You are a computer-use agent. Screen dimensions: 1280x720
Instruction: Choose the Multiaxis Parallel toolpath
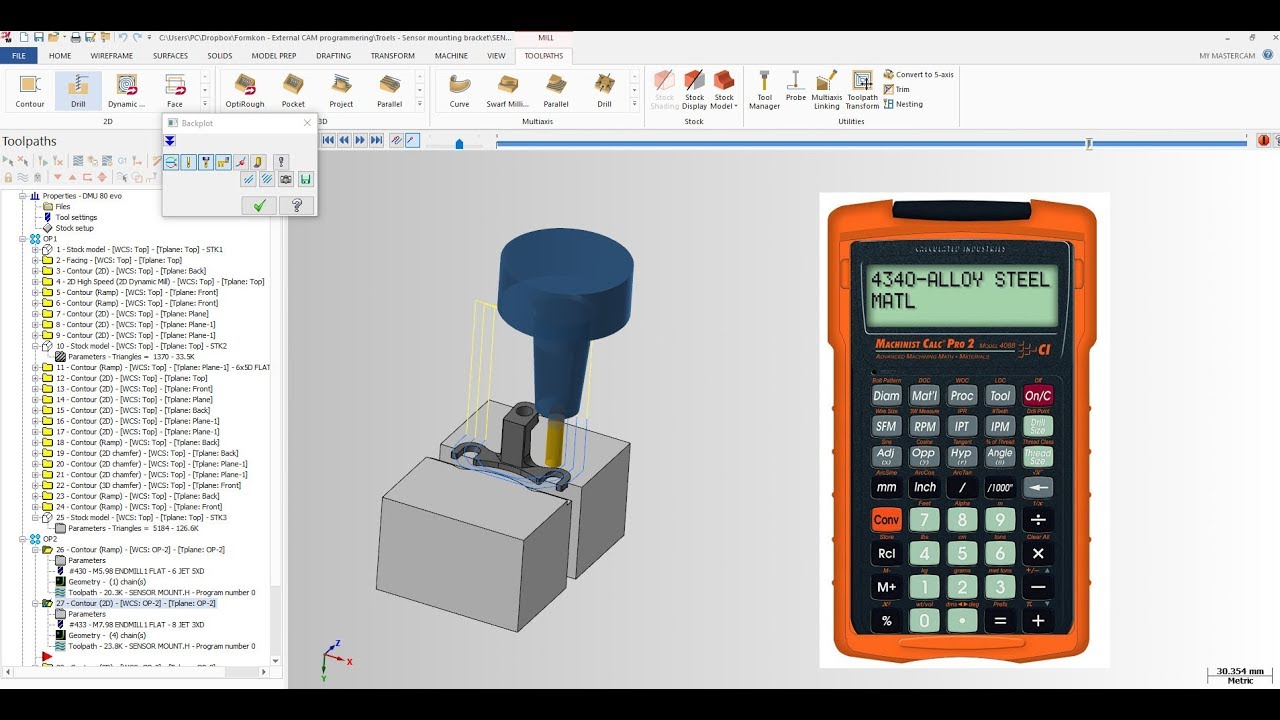tap(556, 89)
